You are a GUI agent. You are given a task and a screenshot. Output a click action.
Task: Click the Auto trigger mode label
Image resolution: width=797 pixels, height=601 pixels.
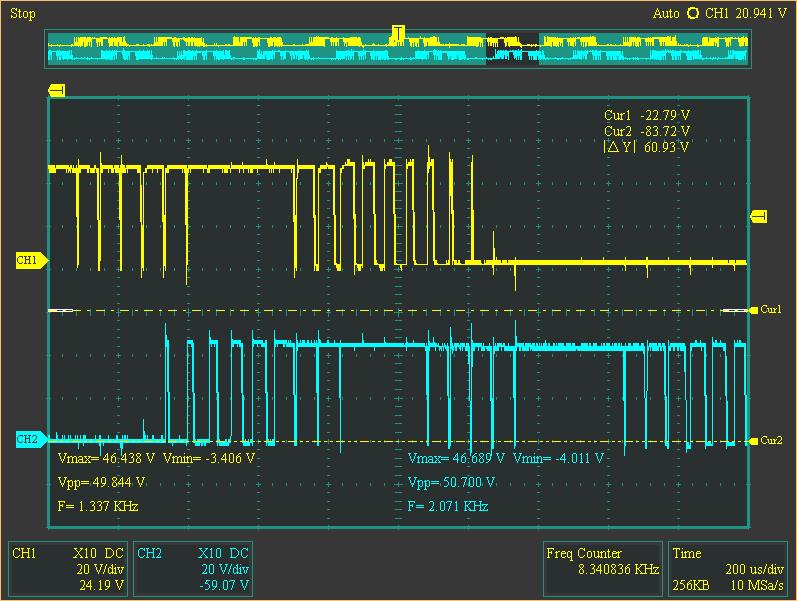tap(666, 13)
